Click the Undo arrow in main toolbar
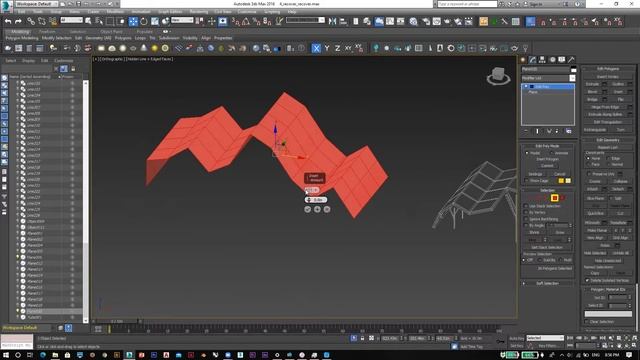The width and height of the screenshot is (640, 360). [x=8, y=21]
